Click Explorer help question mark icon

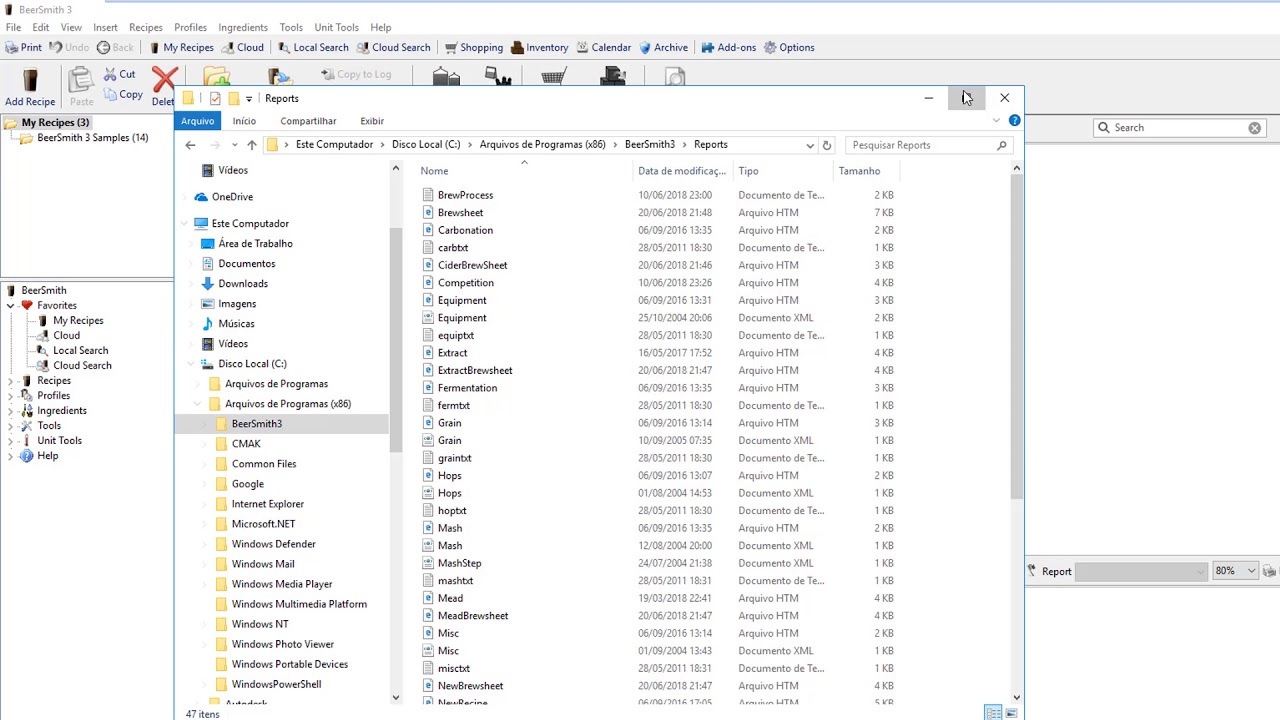point(1014,120)
